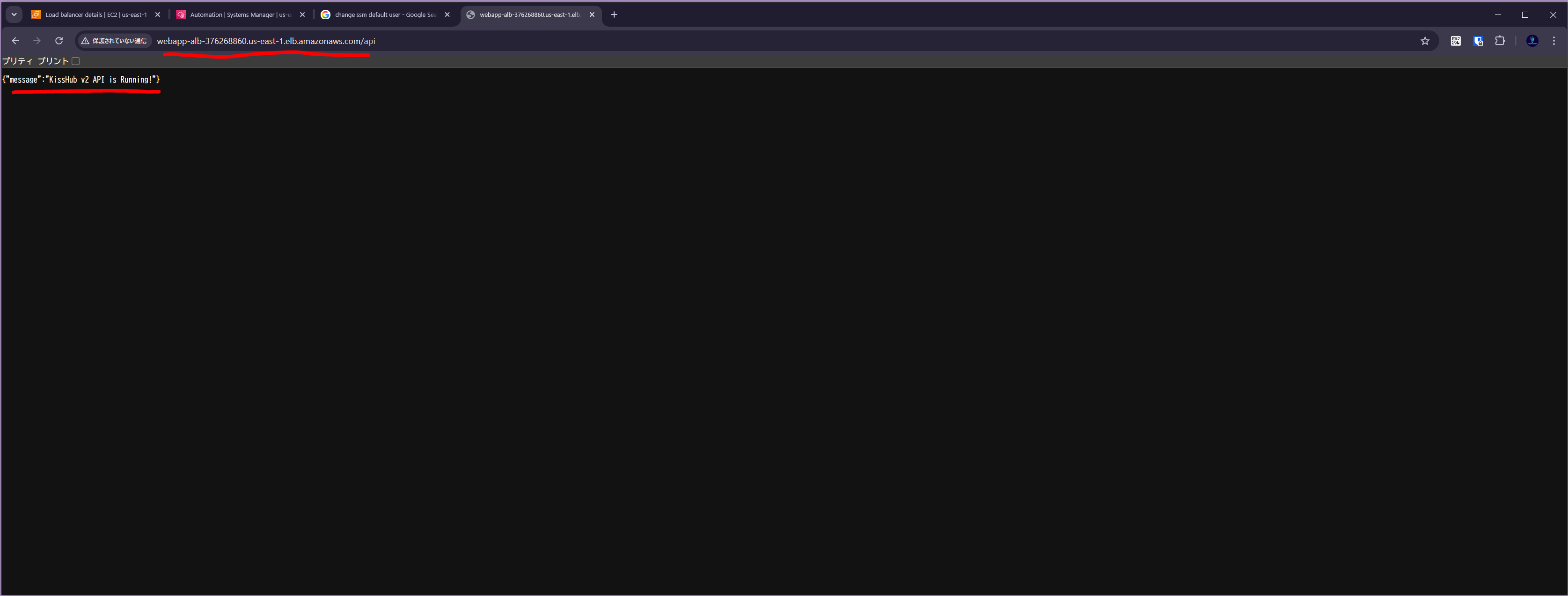Image resolution: width=1568 pixels, height=596 pixels.
Task: Expand the tab search dropdown
Action: pos(14,15)
